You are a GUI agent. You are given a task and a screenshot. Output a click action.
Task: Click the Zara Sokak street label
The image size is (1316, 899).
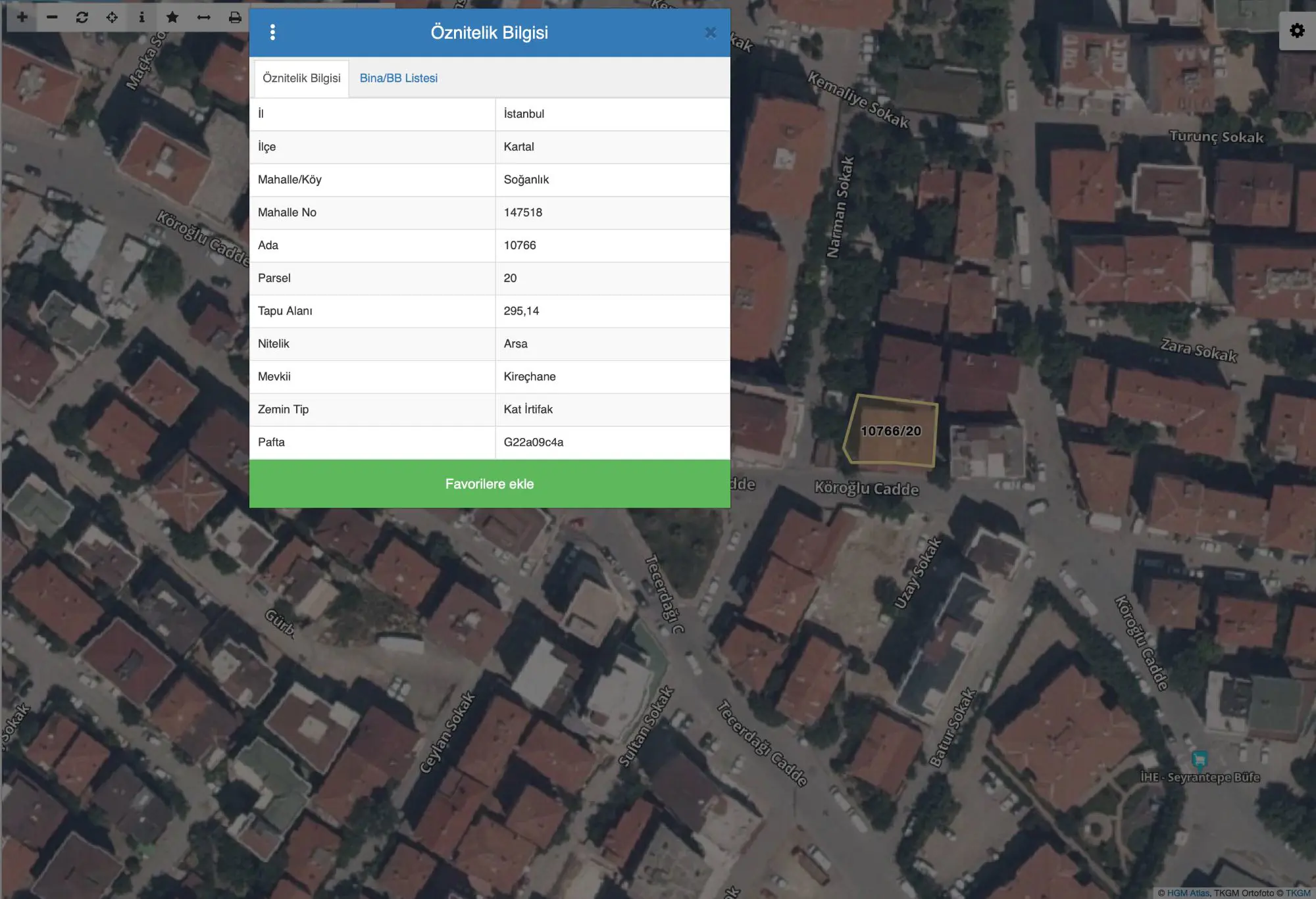pos(1199,350)
